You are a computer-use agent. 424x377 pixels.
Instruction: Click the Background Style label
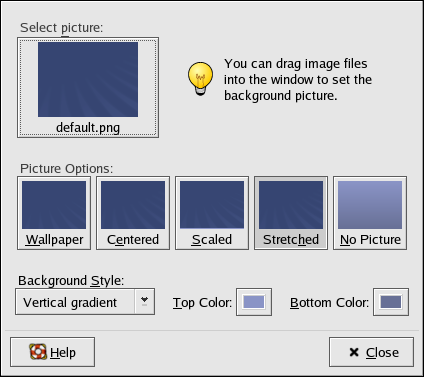pos(71,281)
